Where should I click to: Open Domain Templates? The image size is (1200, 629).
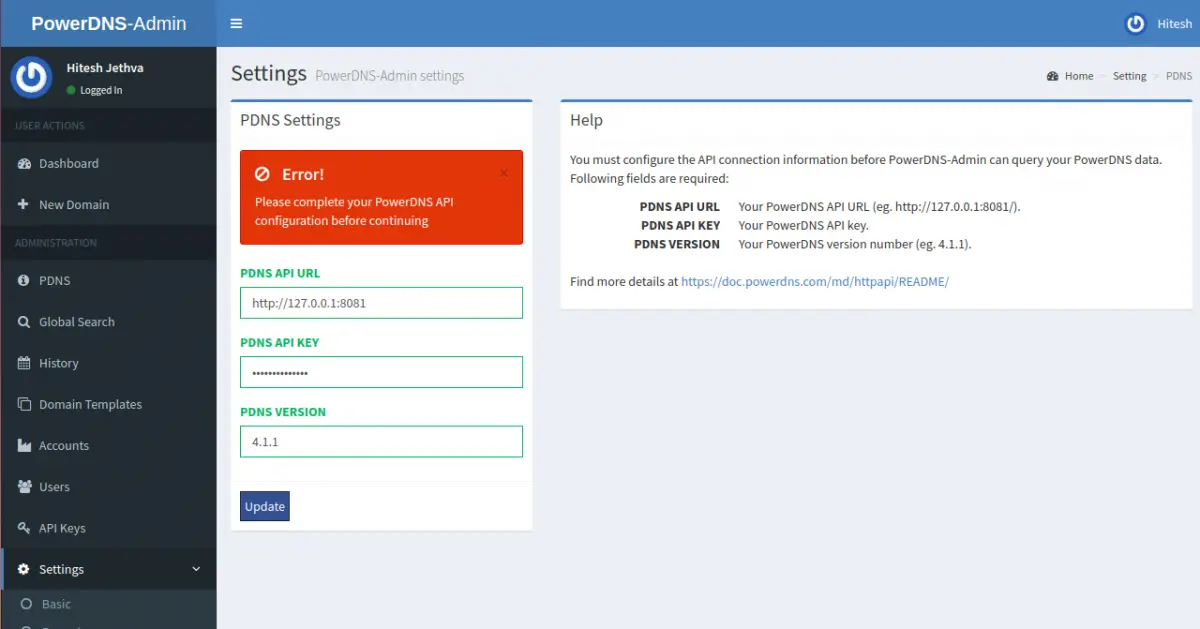coord(90,404)
